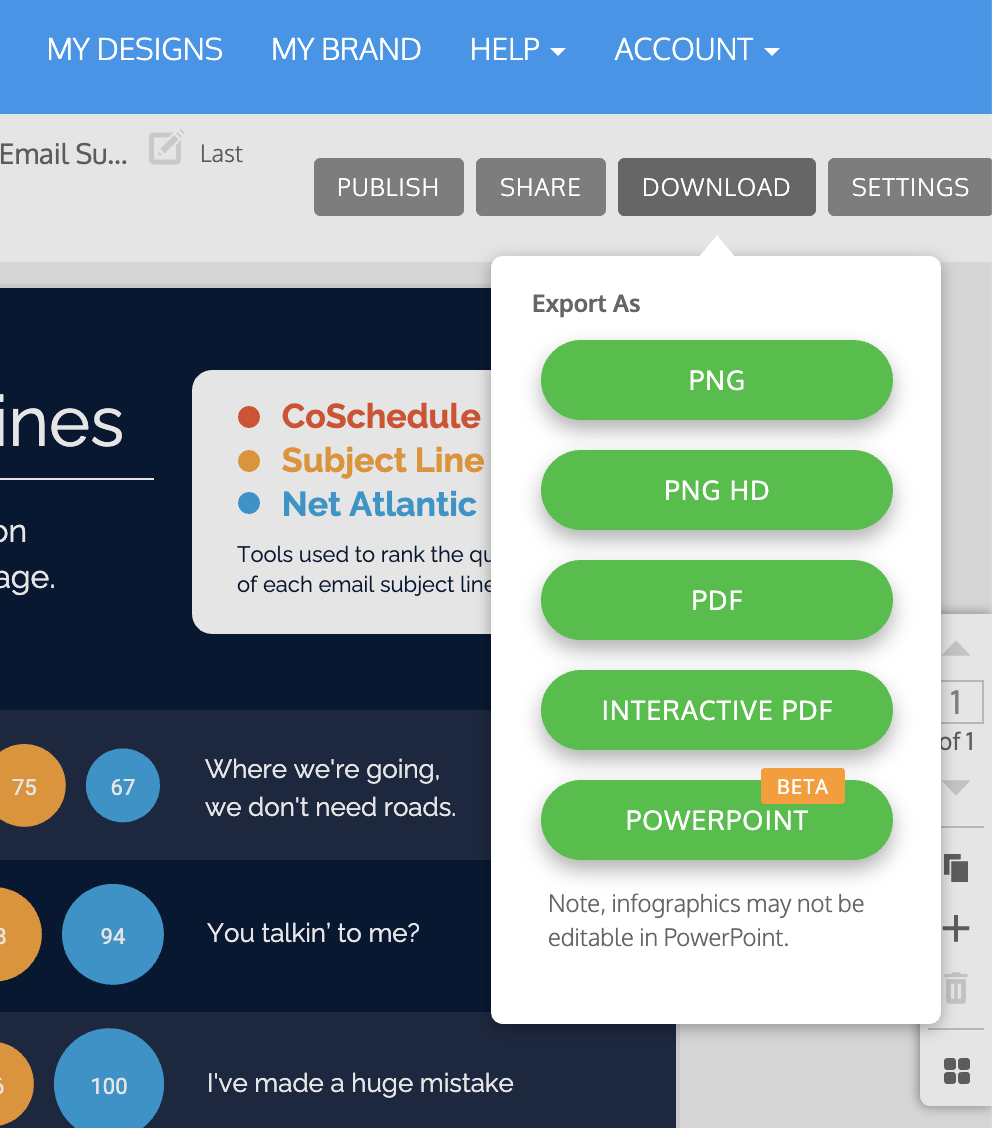Go to MY BRAND in navigation
The width and height of the screenshot is (992, 1128).
(x=346, y=49)
